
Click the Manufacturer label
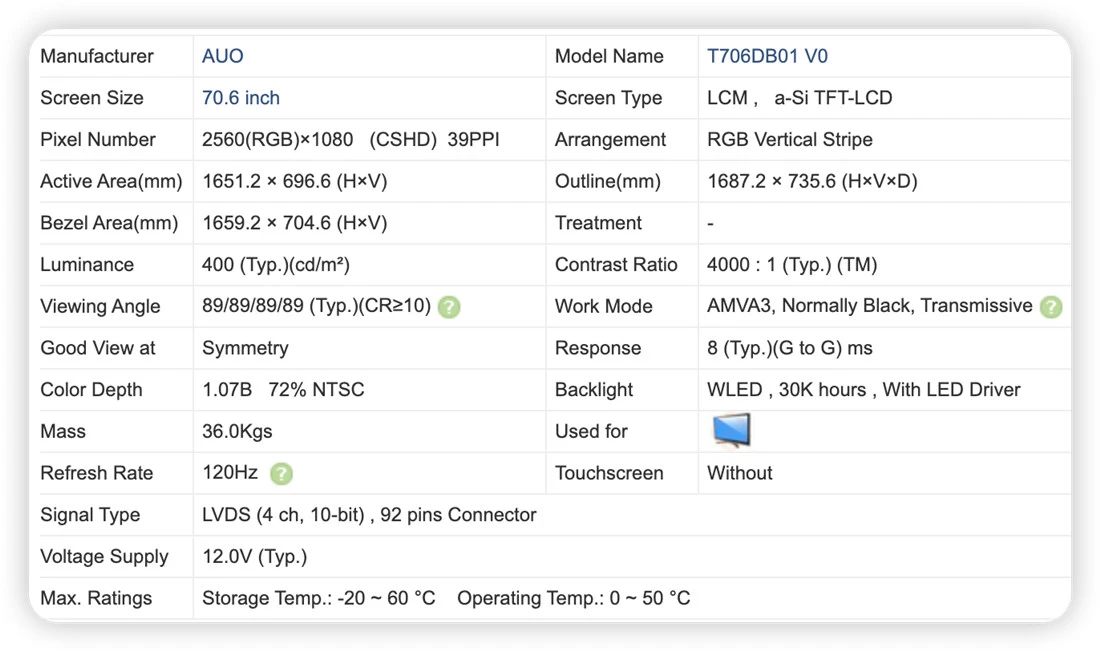97,56
